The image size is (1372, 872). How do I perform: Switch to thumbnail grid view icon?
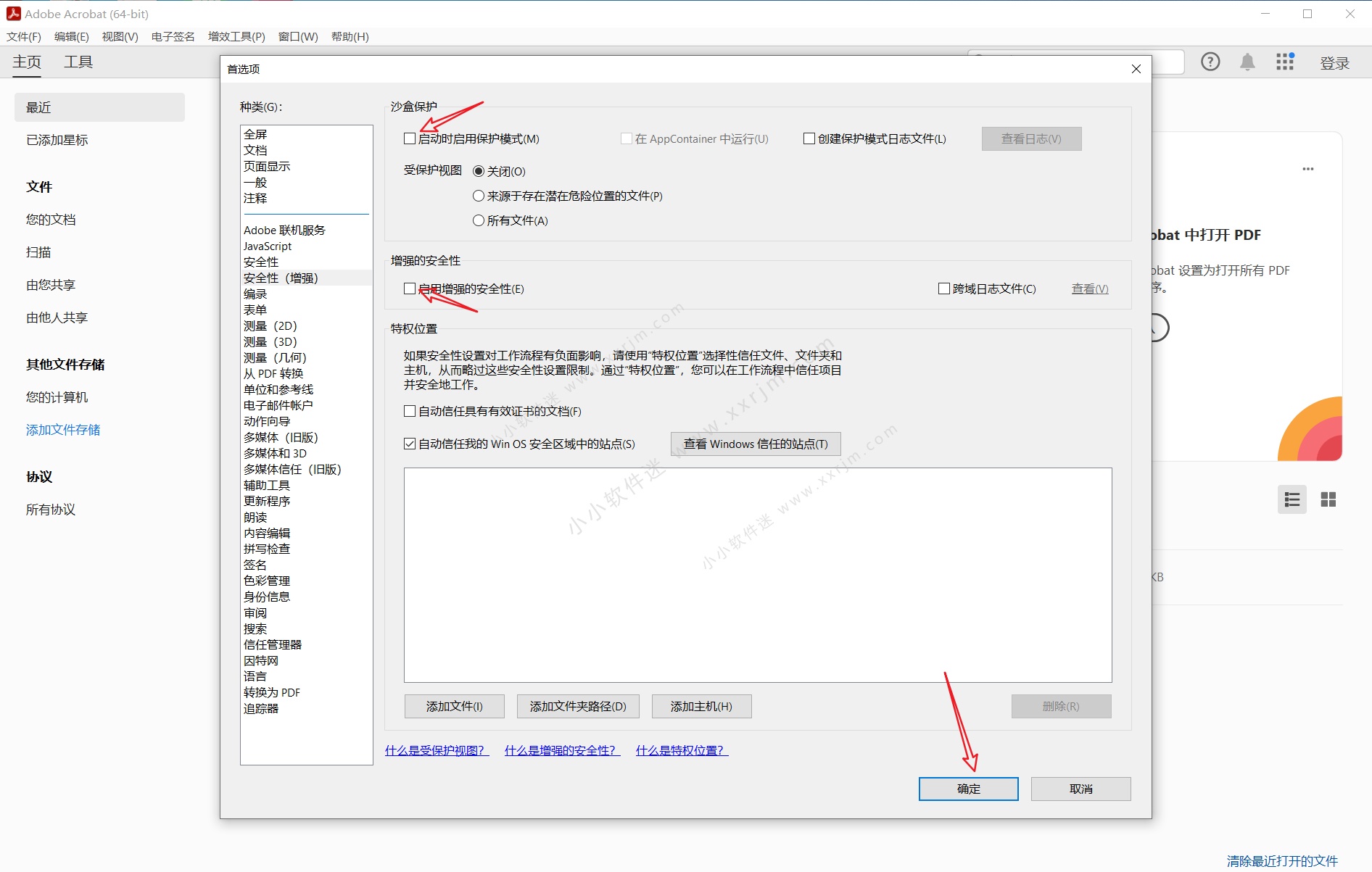(x=1328, y=499)
